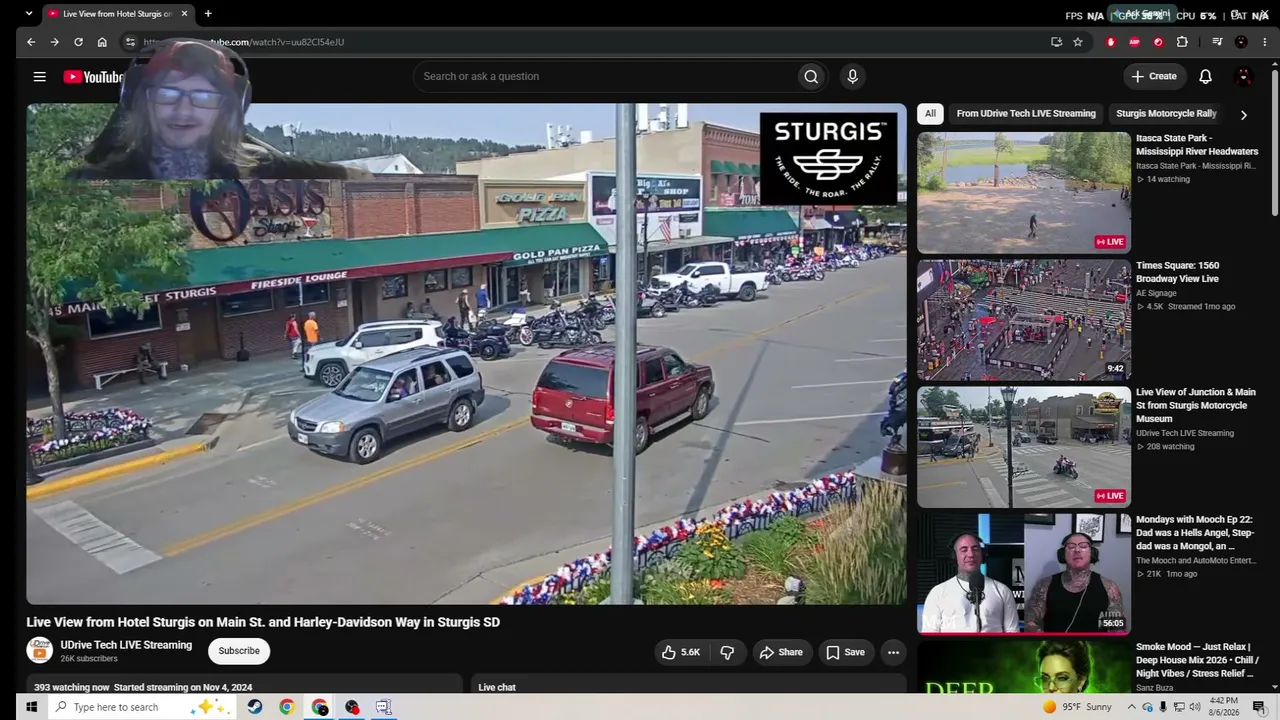Open the YouTube account avatar menu
The width and height of the screenshot is (1280, 720).
[1244, 76]
